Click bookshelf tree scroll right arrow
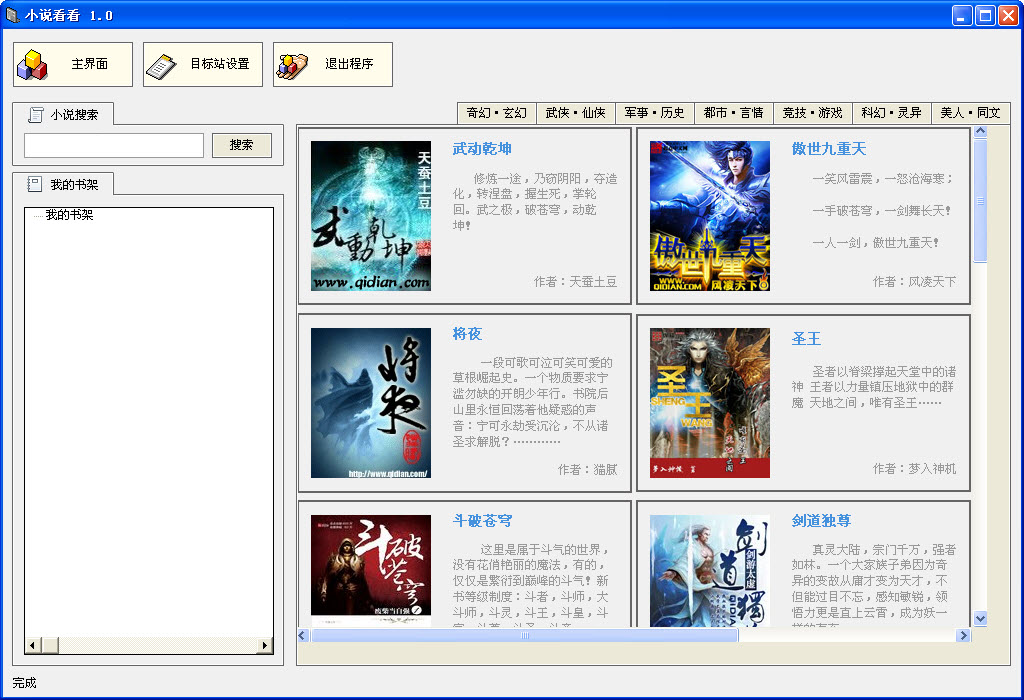Screen dimensions: 1024x700 coord(264,646)
